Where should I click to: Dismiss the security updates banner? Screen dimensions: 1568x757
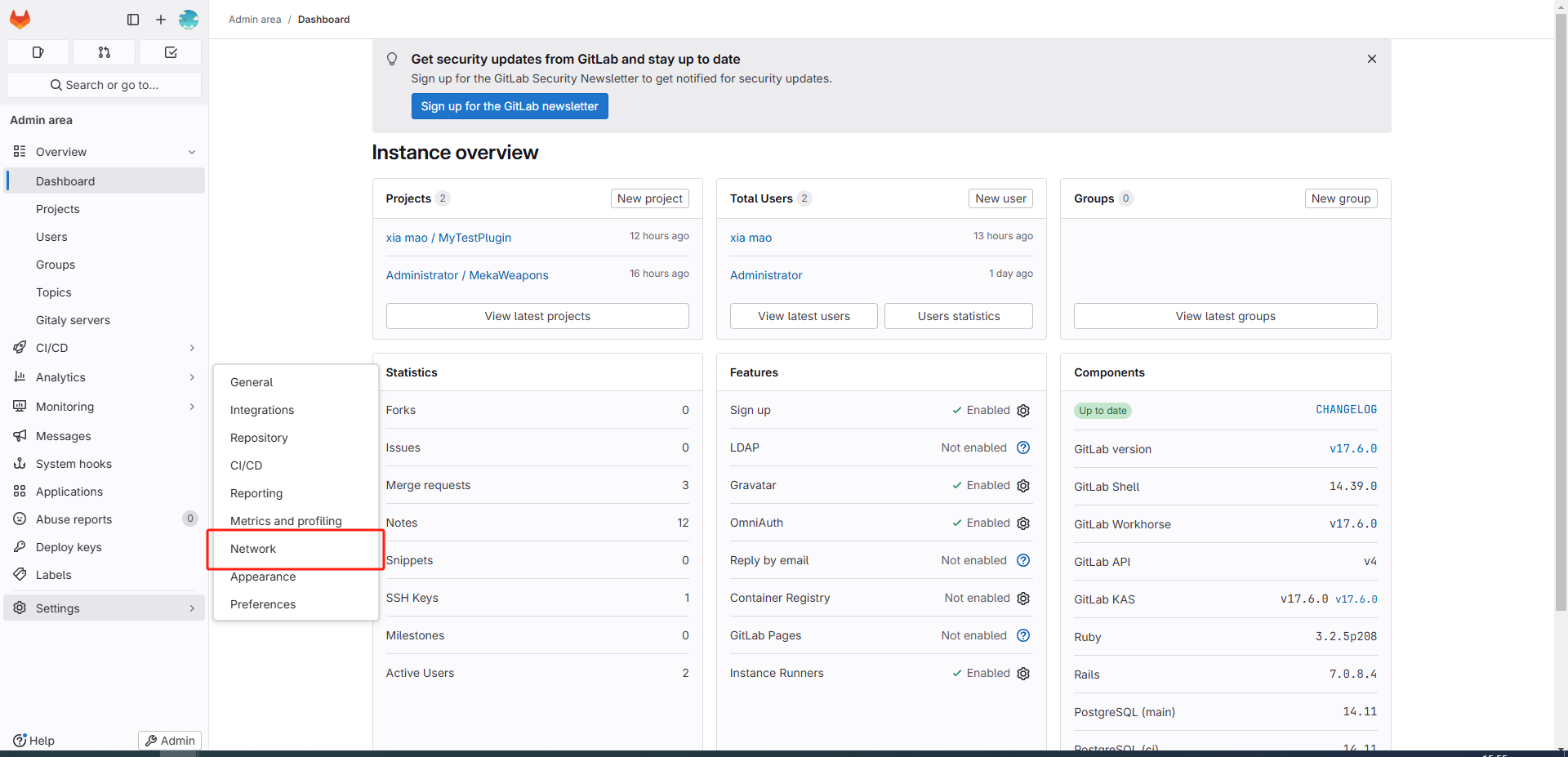[1372, 59]
